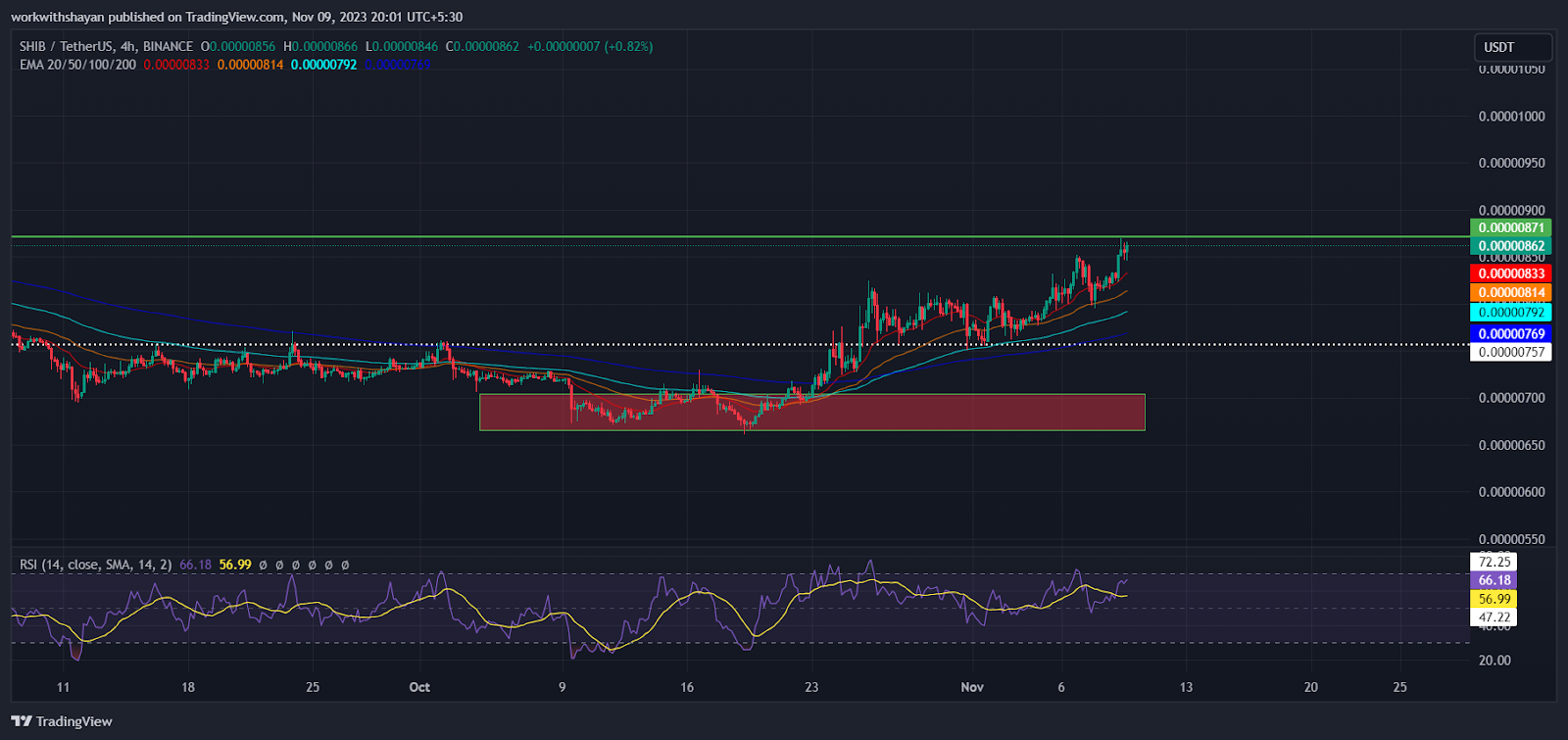1568x740 pixels.
Task: Open the USDT currency selector
Action: [1512, 47]
